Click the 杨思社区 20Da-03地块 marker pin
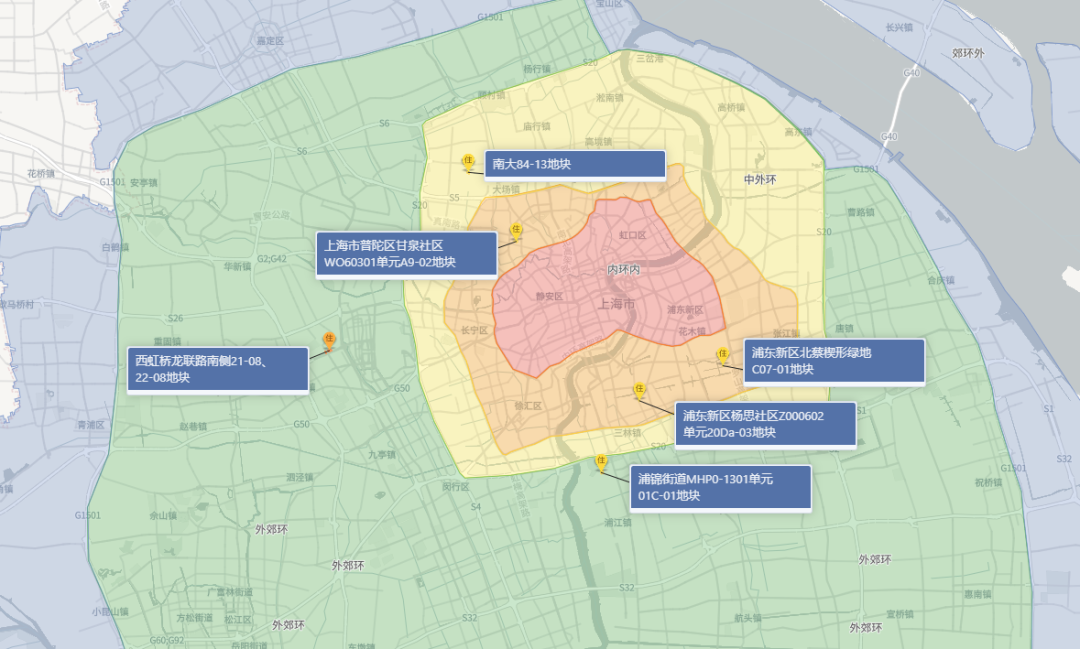Image resolution: width=1080 pixels, height=649 pixels. coord(639,392)
